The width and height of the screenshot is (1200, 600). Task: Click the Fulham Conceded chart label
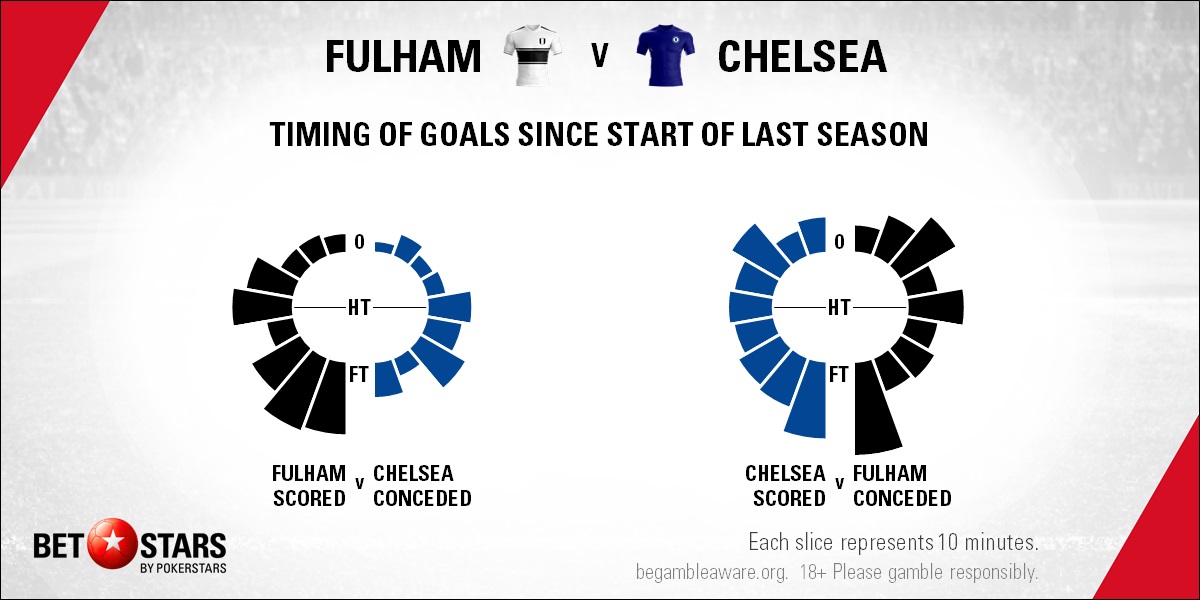[x=902, y=485]
